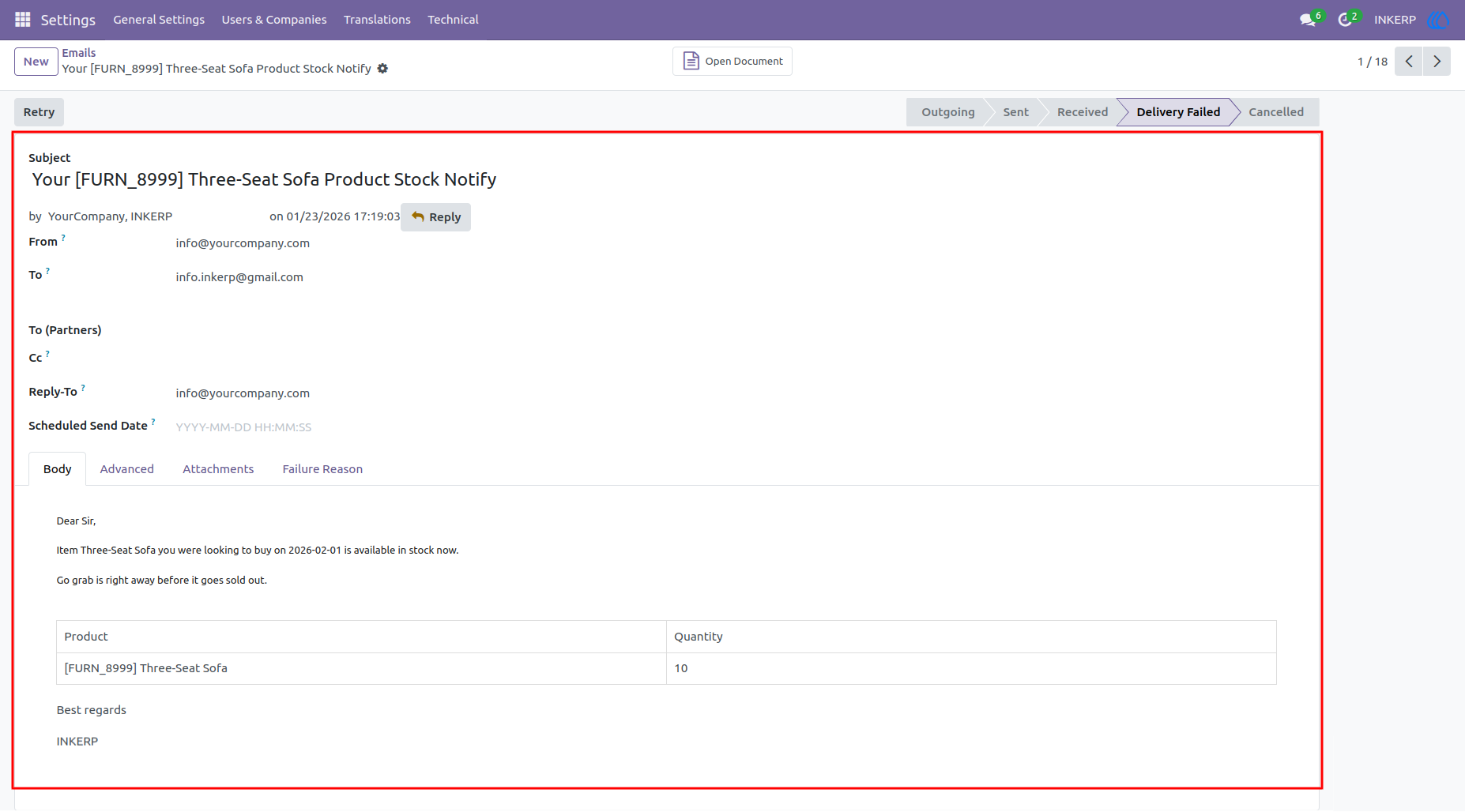Click the Retry button
The height and width of the screenshot is (812, 1465).
39,112
